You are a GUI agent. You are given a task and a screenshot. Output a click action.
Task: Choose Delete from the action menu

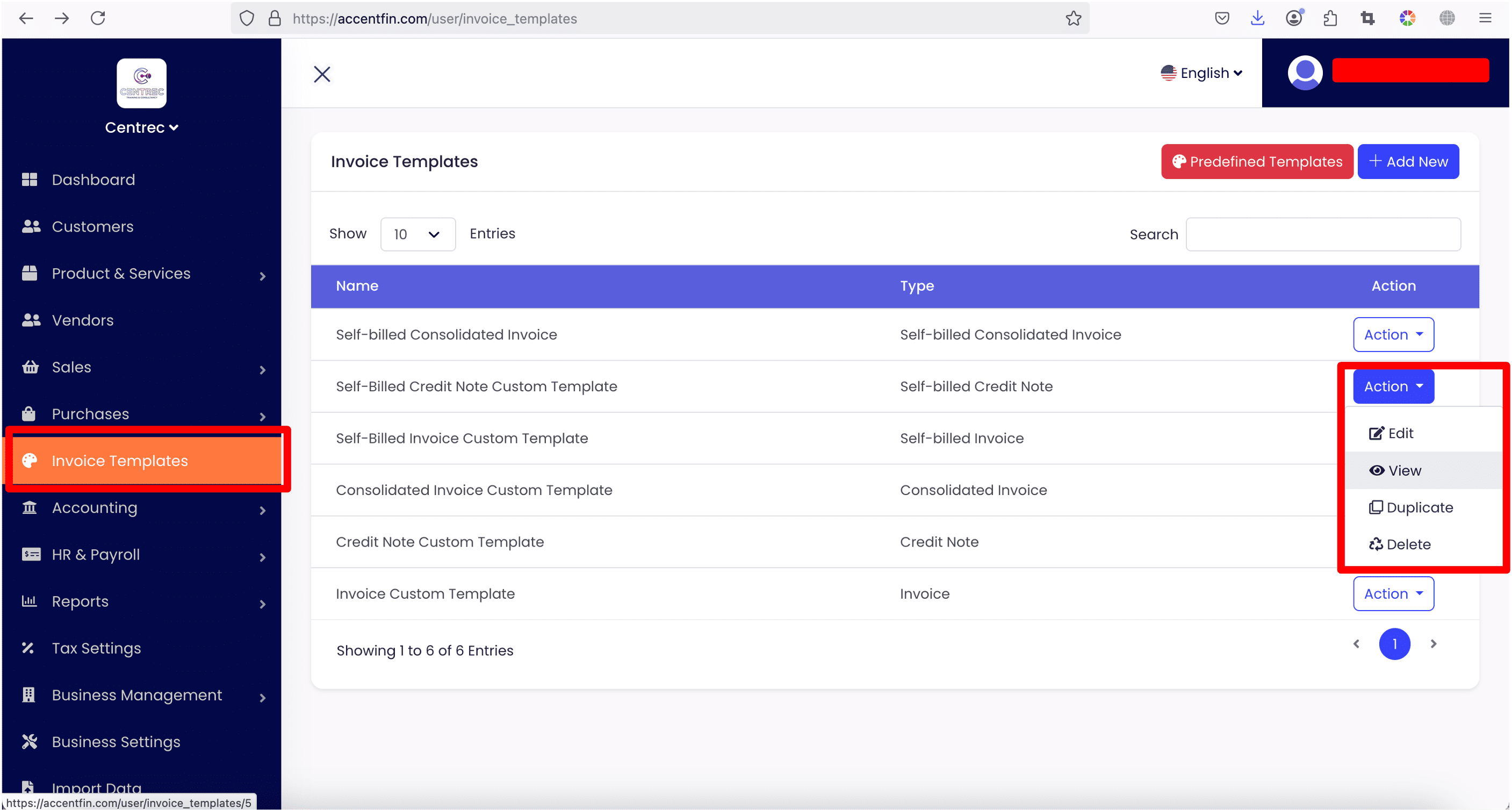(x=1408, y=544)
